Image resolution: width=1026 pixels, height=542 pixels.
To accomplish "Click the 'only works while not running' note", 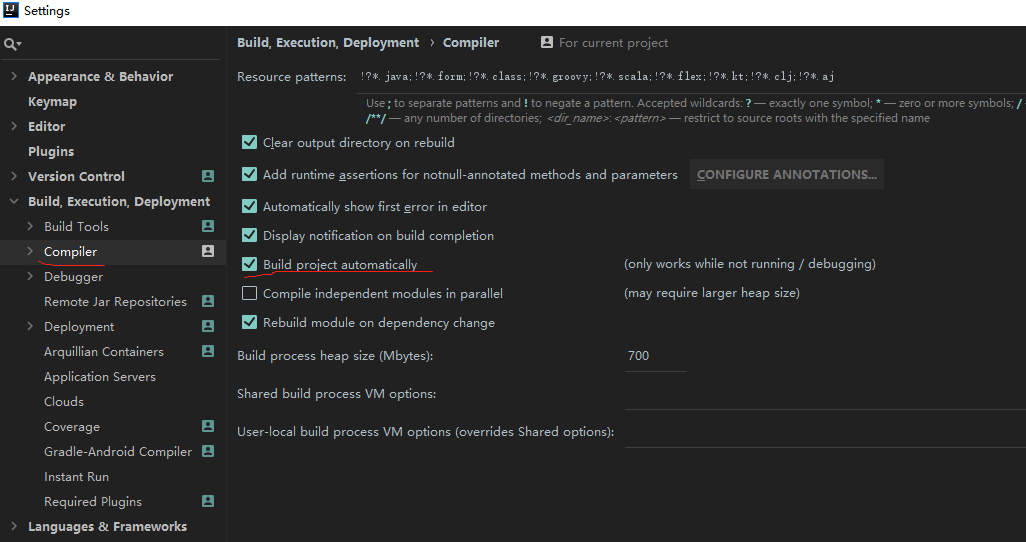I will coord(750,264).
